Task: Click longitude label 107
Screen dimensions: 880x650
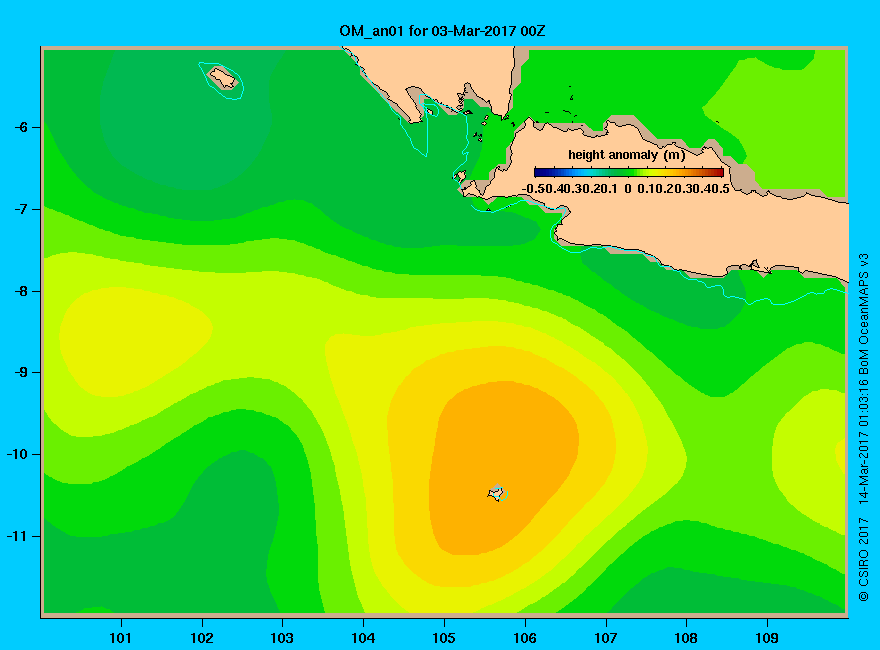Action: pyautogui.click(x=606, y=638)
